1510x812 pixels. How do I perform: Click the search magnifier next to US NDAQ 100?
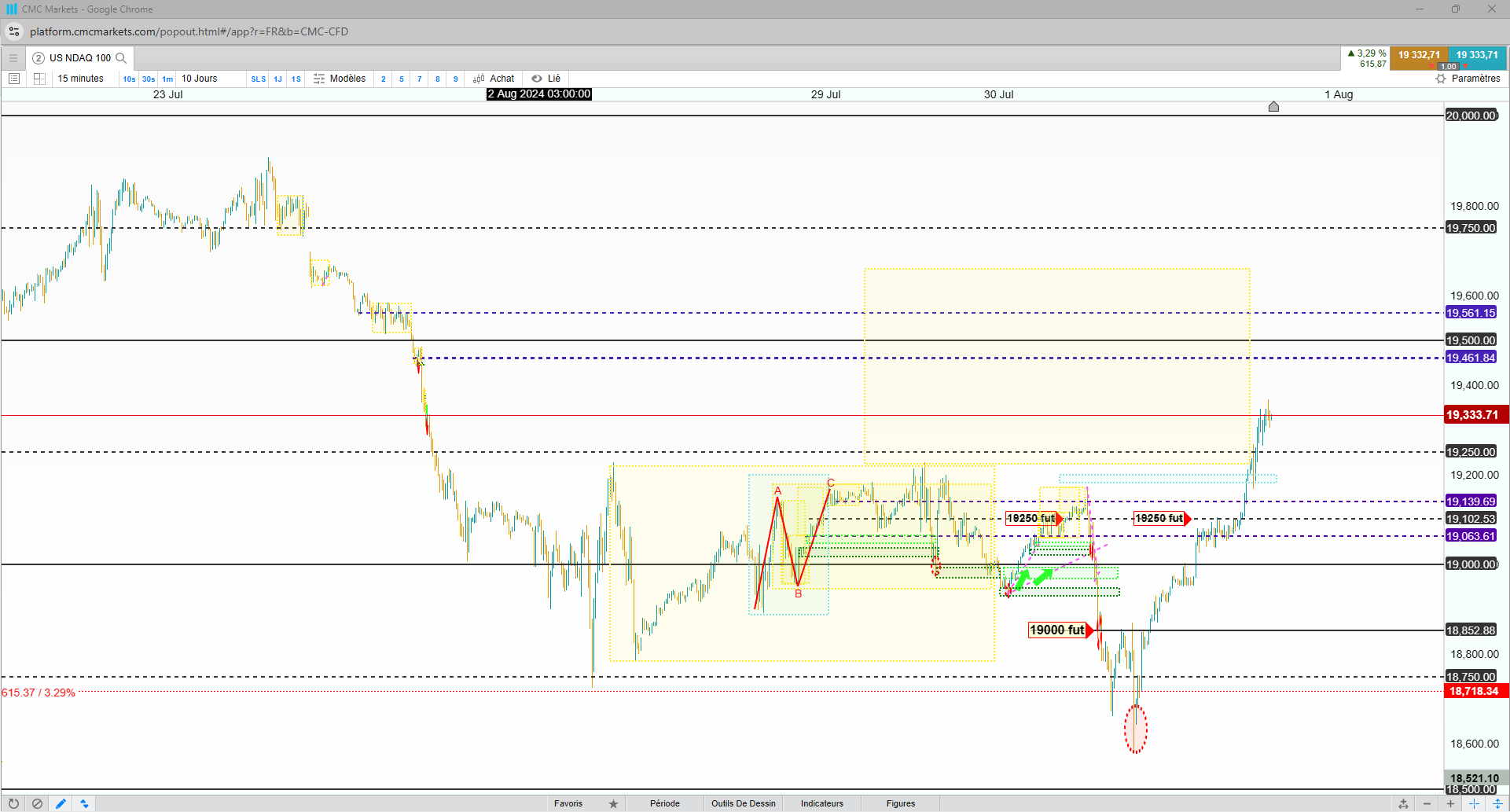(x=121, y=58)
